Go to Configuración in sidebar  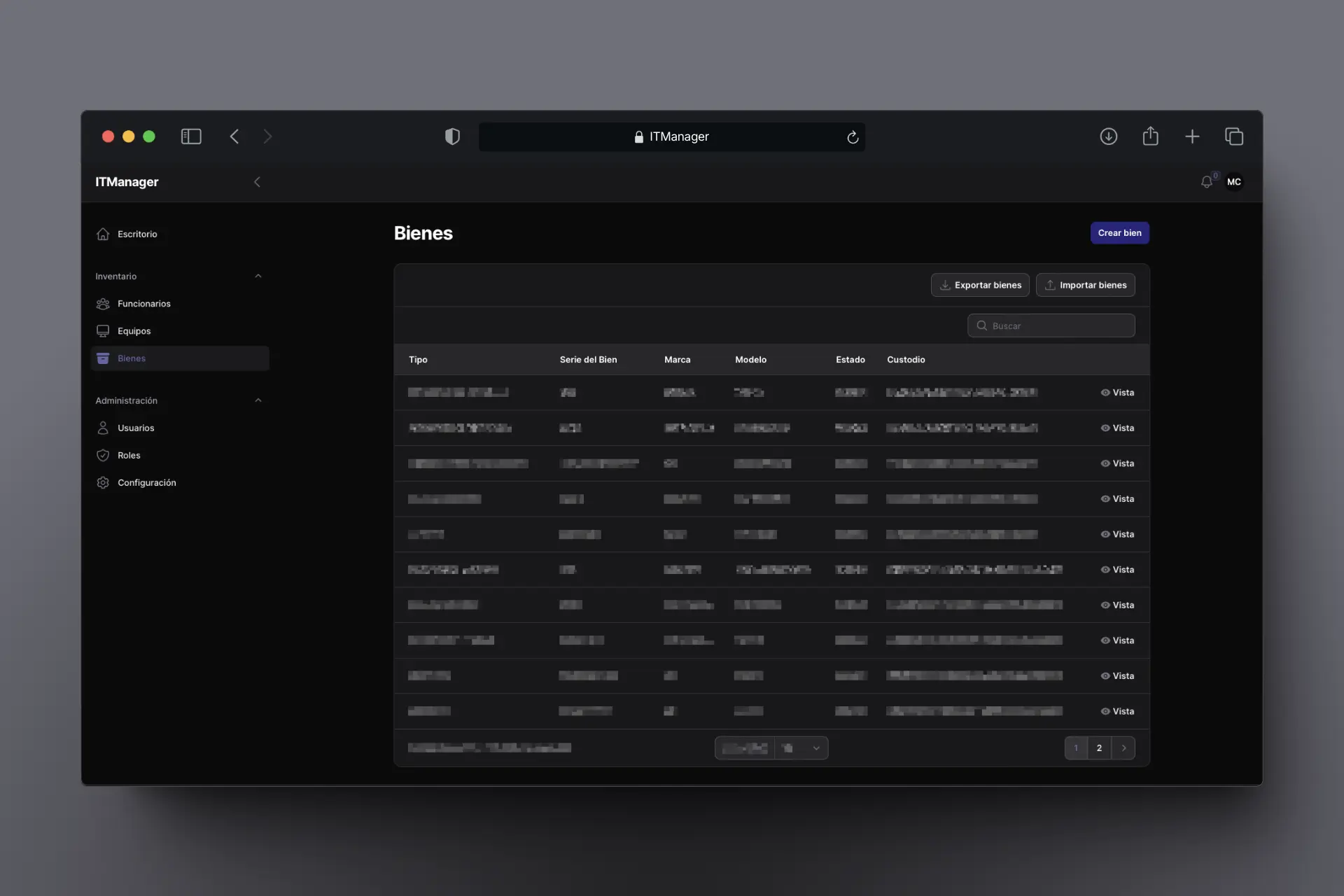146,483
